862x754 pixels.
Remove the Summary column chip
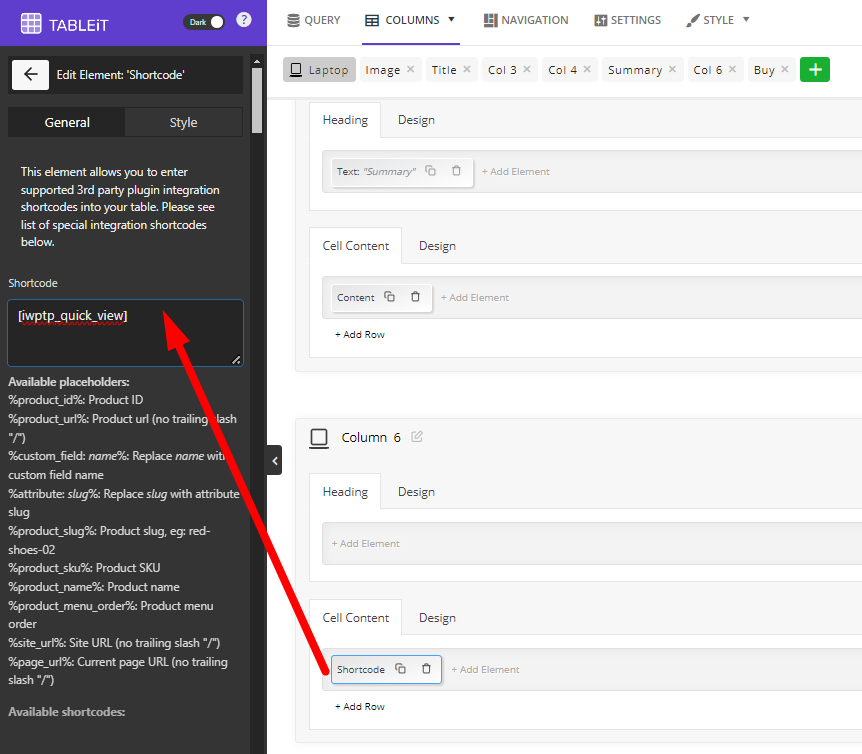click(673, 70)
